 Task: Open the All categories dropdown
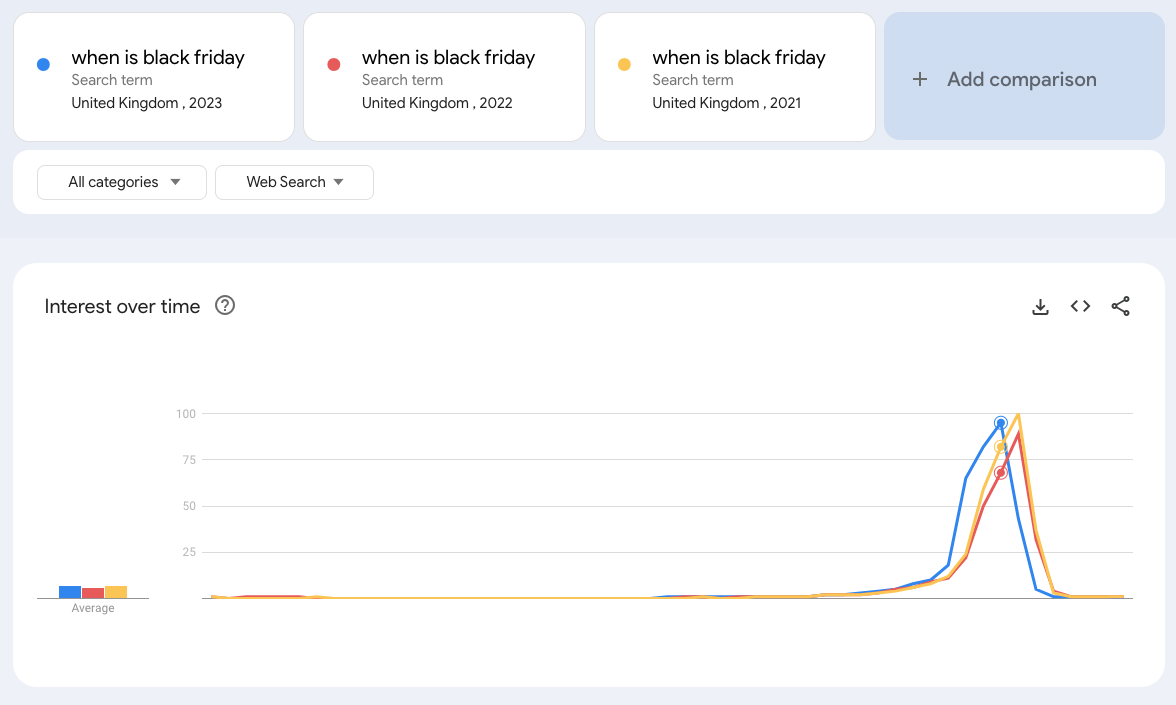coord(121,182)
